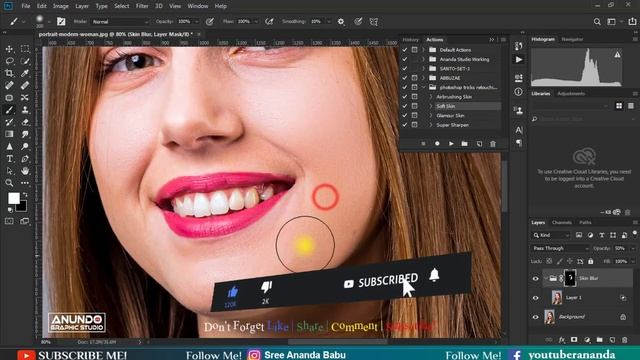
Task: Switch to the Paths tab
Action: pyautogui.click(x=585, y=222)
